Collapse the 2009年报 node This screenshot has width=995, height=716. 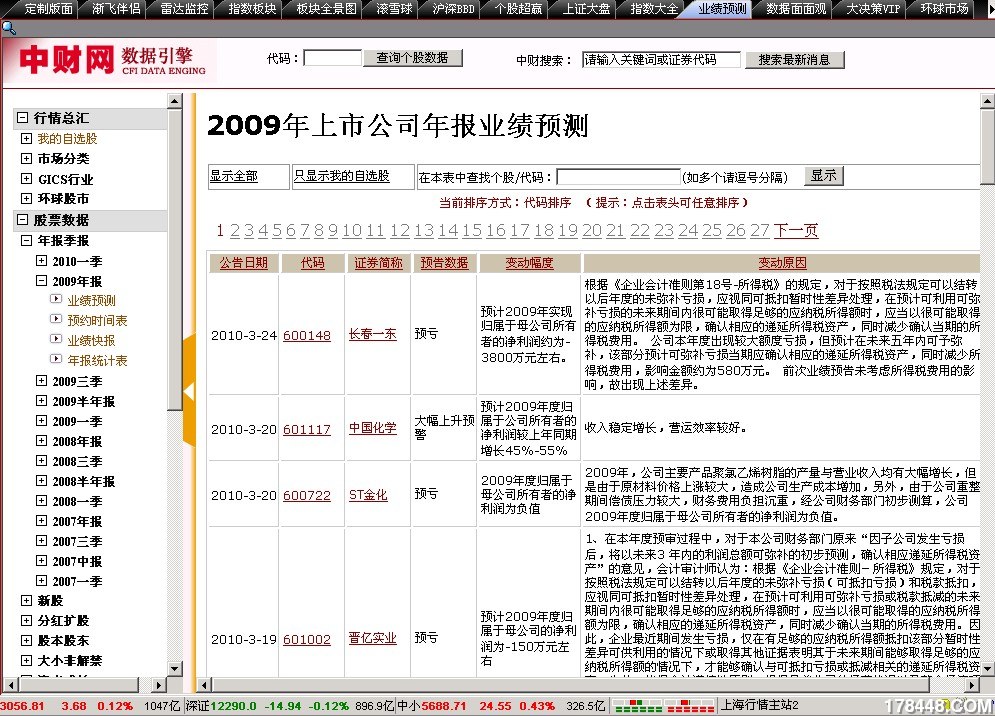41,281
